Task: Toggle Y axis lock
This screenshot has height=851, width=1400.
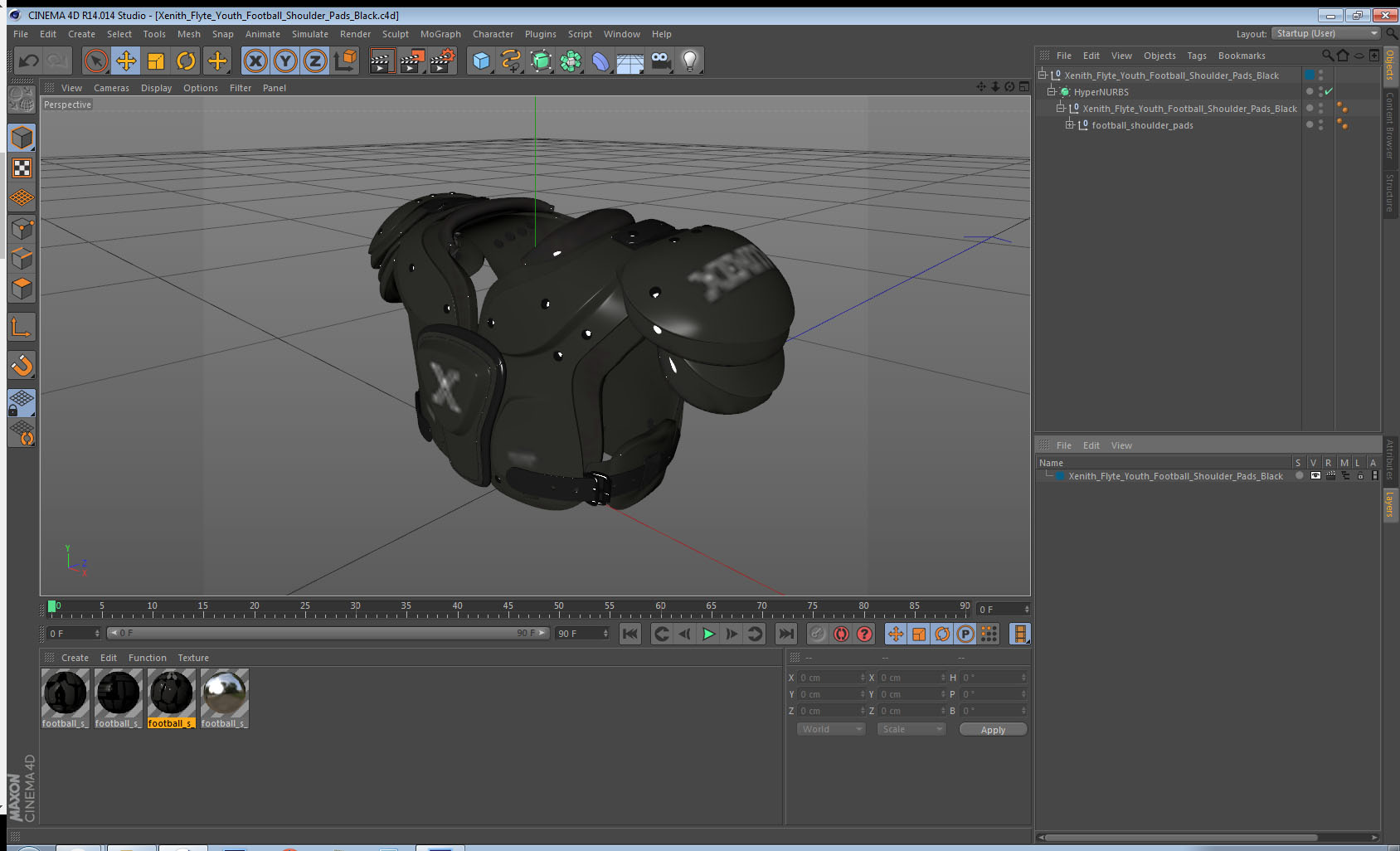Action: tap(285, 61)
